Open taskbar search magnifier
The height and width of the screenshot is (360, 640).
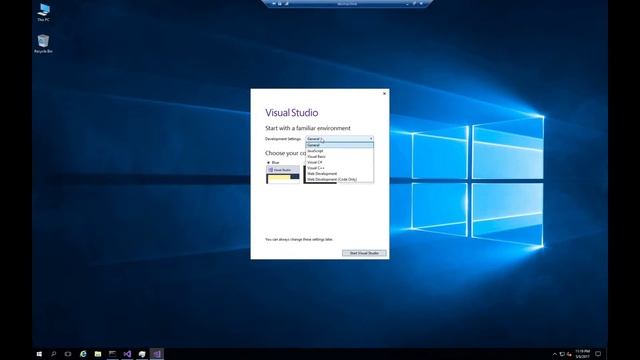[53, 354]
